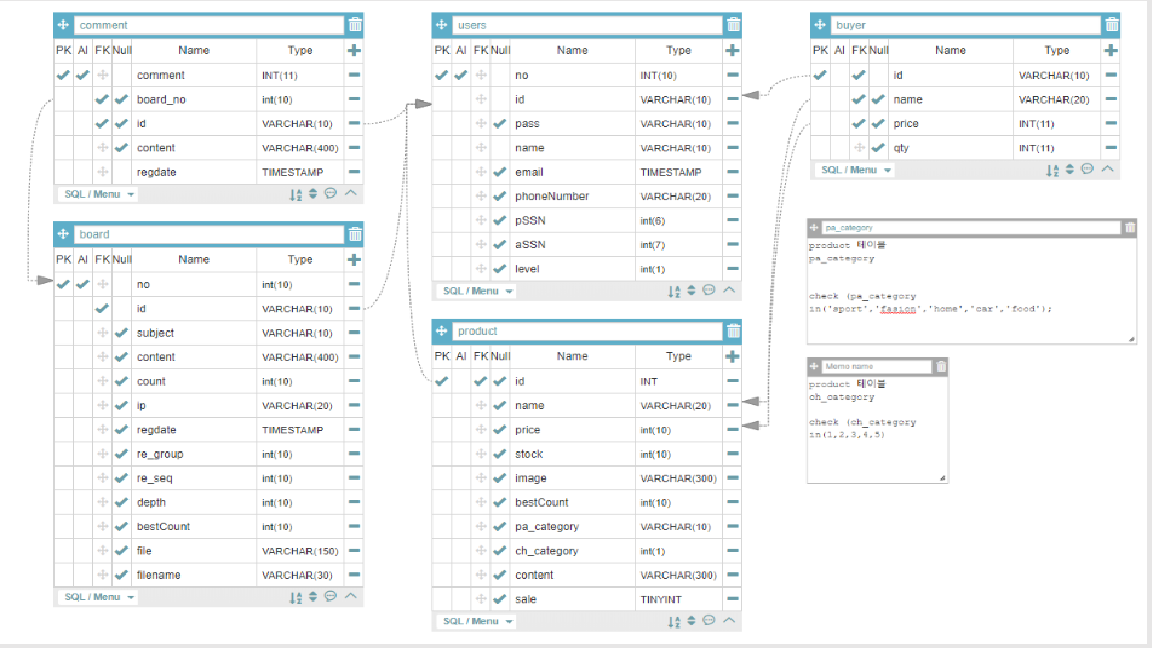Grab the move handle of comment table
The width and height of the screenshot is (1152, 648).
[63, 25]
